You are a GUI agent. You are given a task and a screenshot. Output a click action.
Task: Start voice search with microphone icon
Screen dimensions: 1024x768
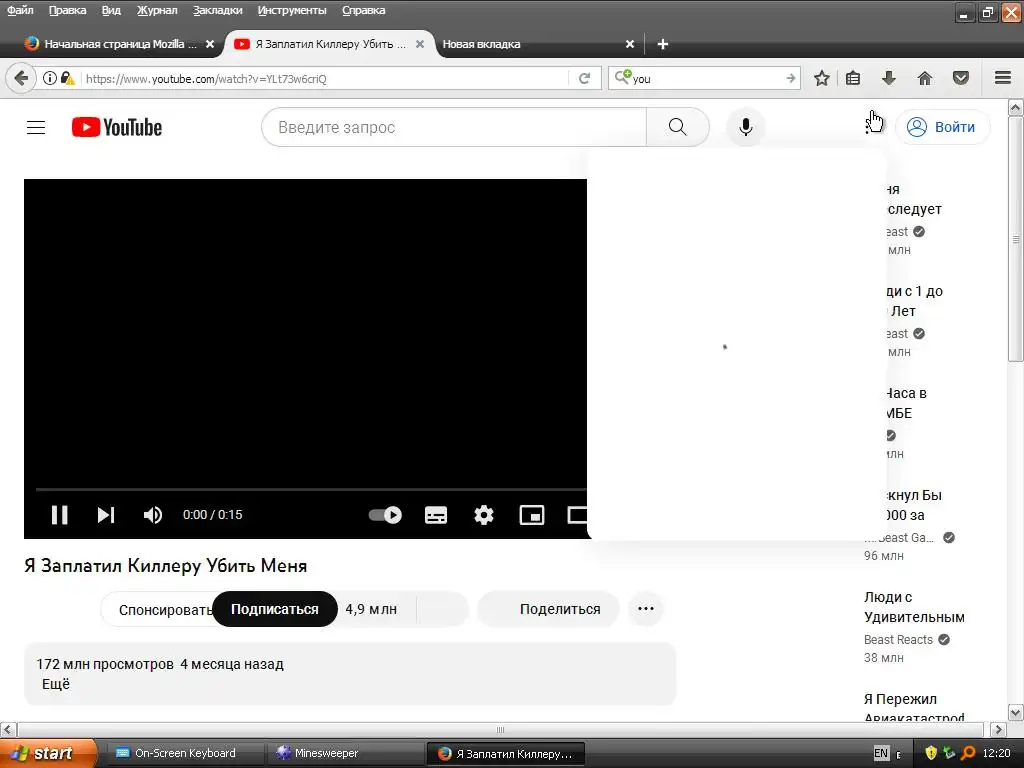click(x=745, y=127)
